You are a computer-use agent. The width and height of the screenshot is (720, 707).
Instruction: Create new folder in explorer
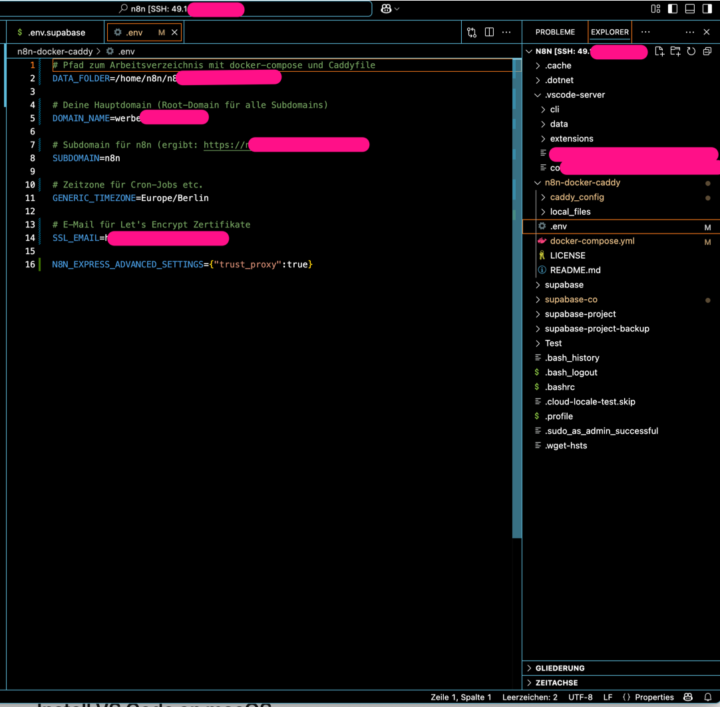click(x=675, y=51)
